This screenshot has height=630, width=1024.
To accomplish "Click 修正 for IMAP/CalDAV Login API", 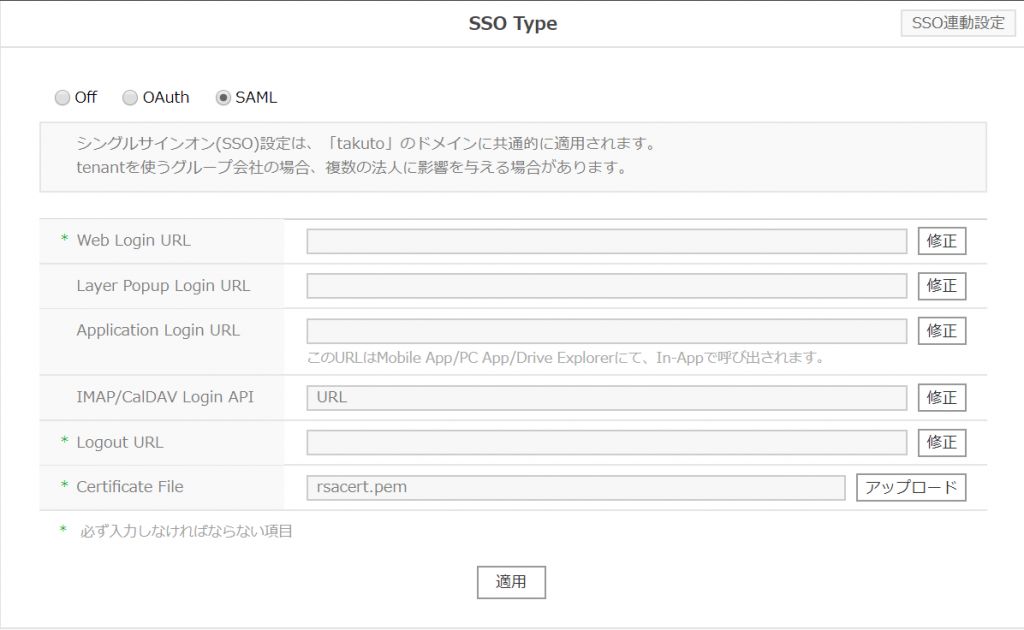I will (x=942, y=397).
